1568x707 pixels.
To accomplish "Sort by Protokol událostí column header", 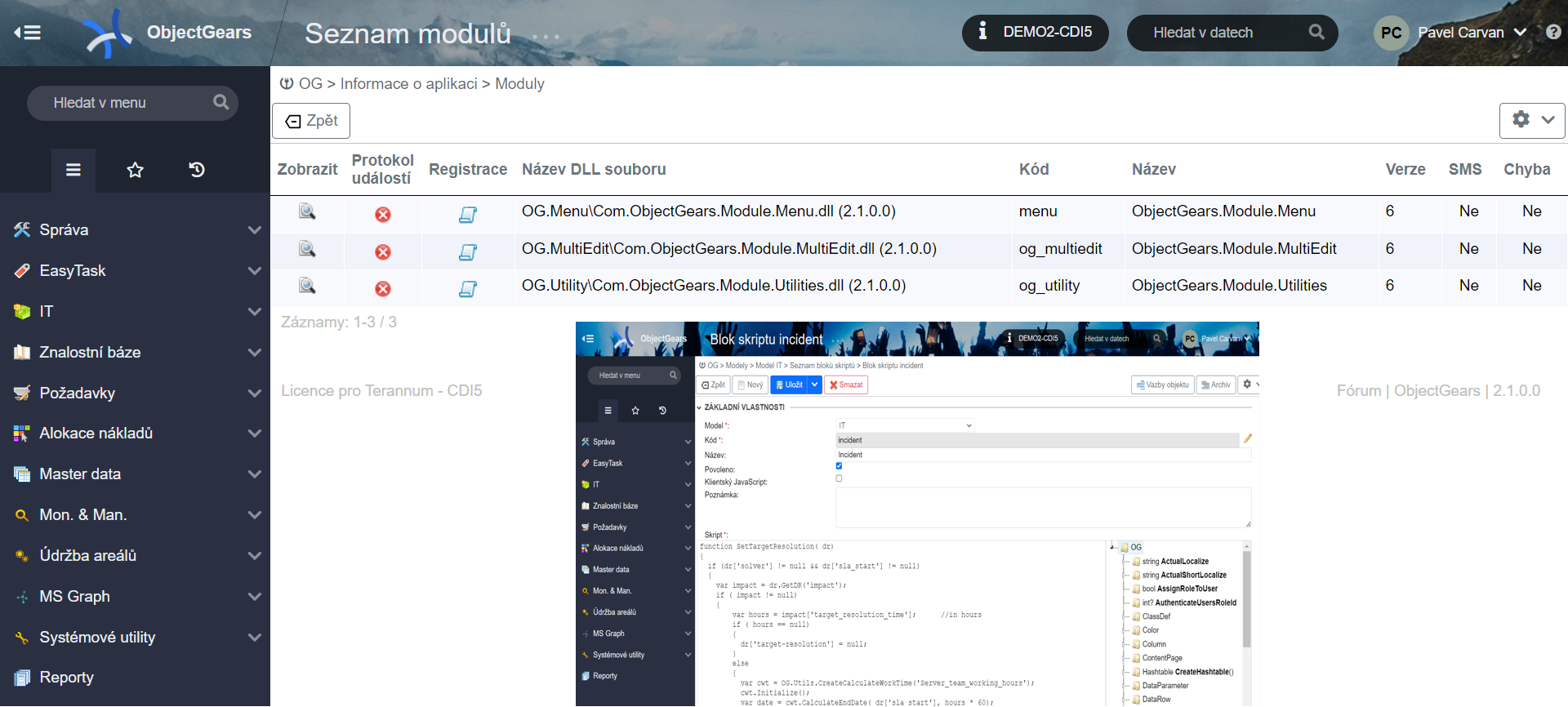I will [382, 170].
